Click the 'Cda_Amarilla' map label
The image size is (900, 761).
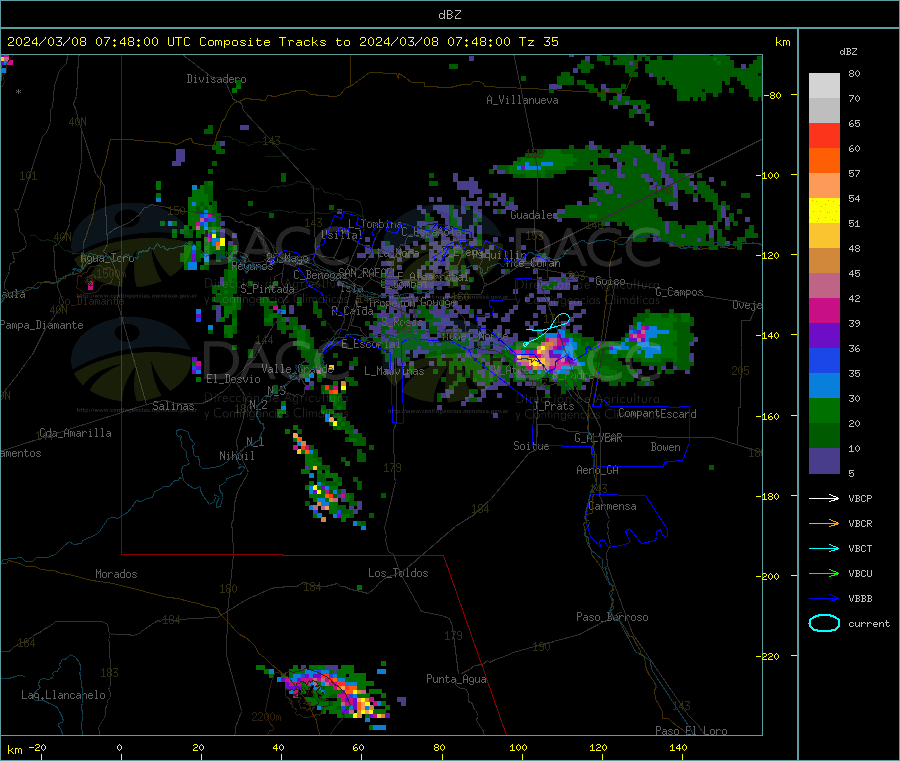[x=75, y=433]
